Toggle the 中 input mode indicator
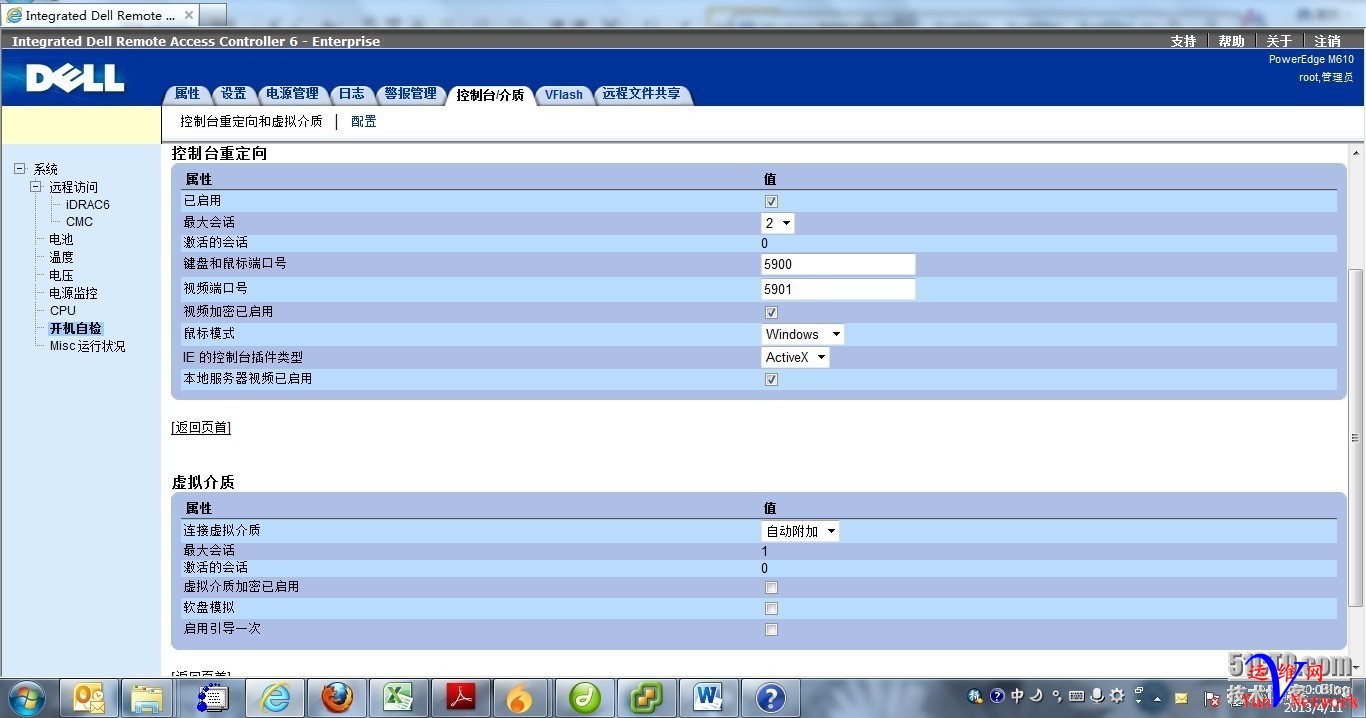This screenshot has height=718, width=1366. [x=1017, y=696]
